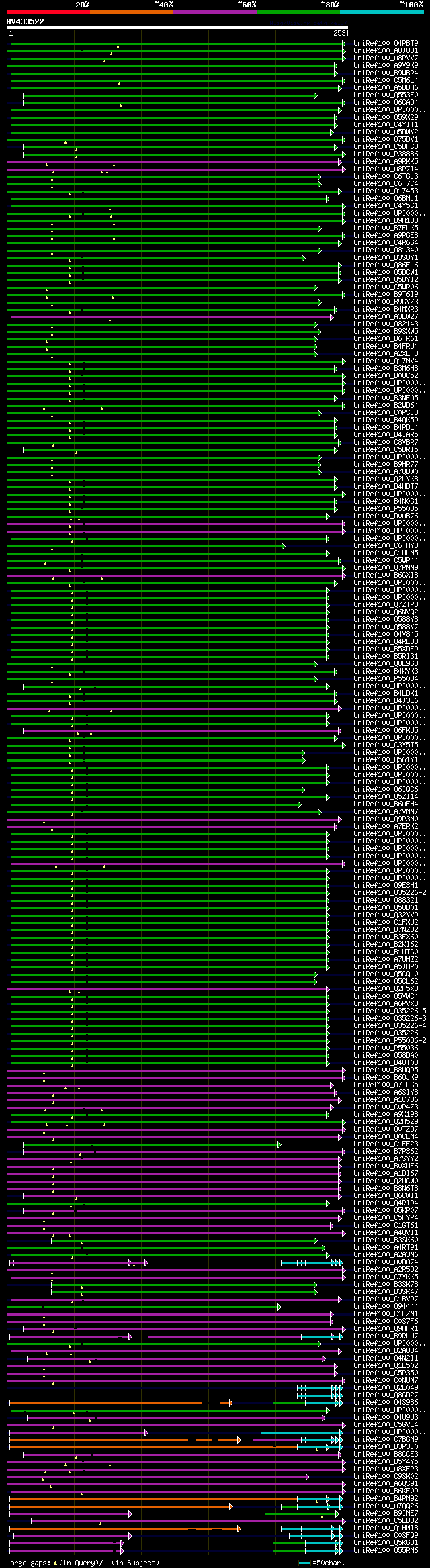Select isoform label UniRef100_P55036-2
430x1568 pixels.
390,1040
